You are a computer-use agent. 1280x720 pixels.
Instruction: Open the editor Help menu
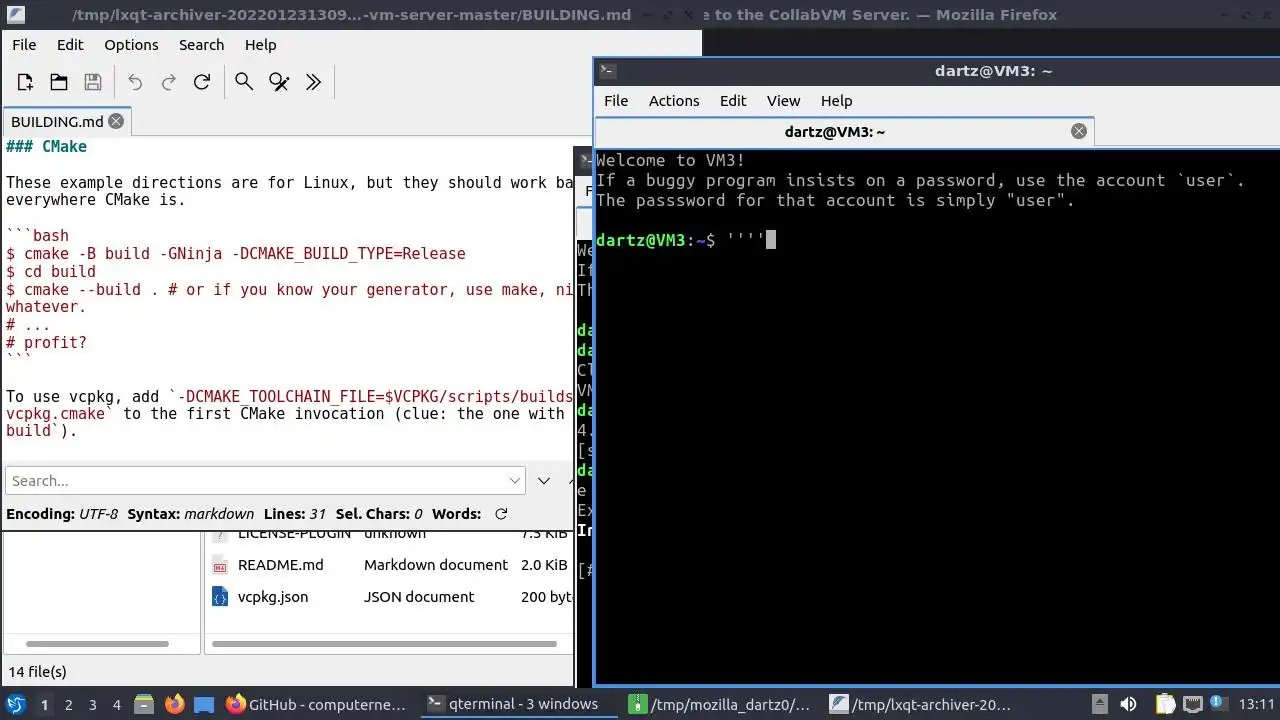click(260, 45)
